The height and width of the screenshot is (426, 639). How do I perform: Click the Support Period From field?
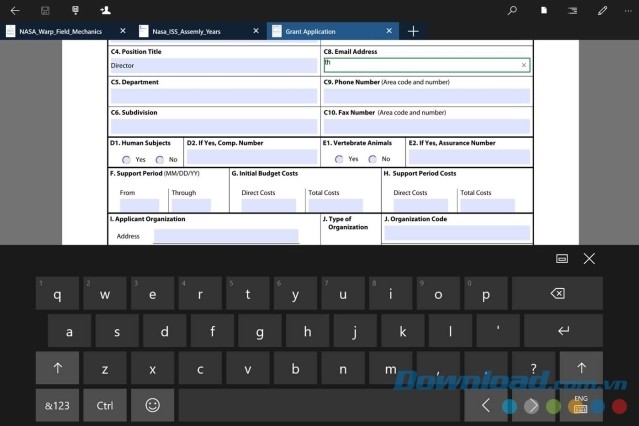(139, 205)
